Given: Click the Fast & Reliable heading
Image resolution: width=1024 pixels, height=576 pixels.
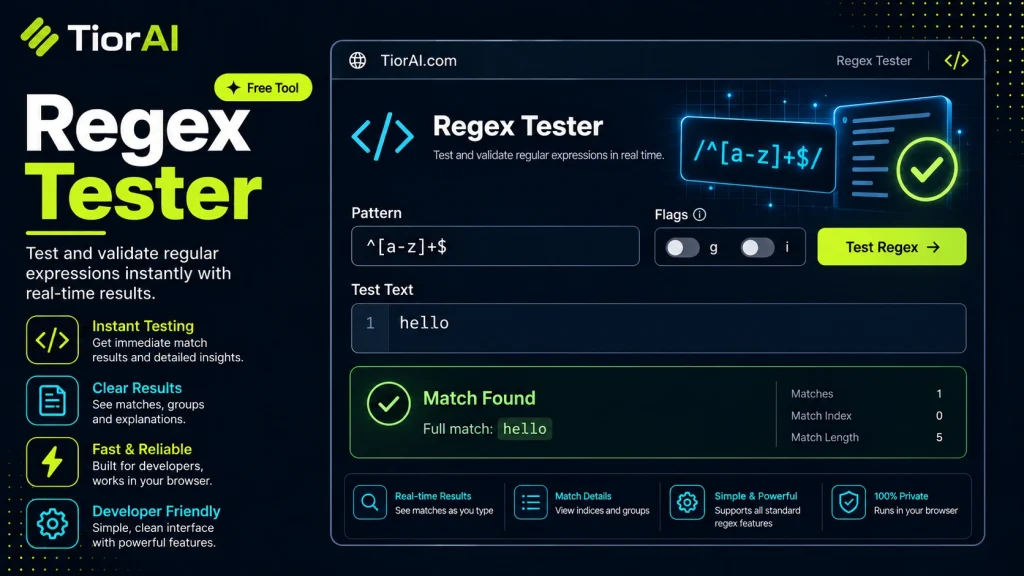Looking at the screenshot, I should 142,449.
